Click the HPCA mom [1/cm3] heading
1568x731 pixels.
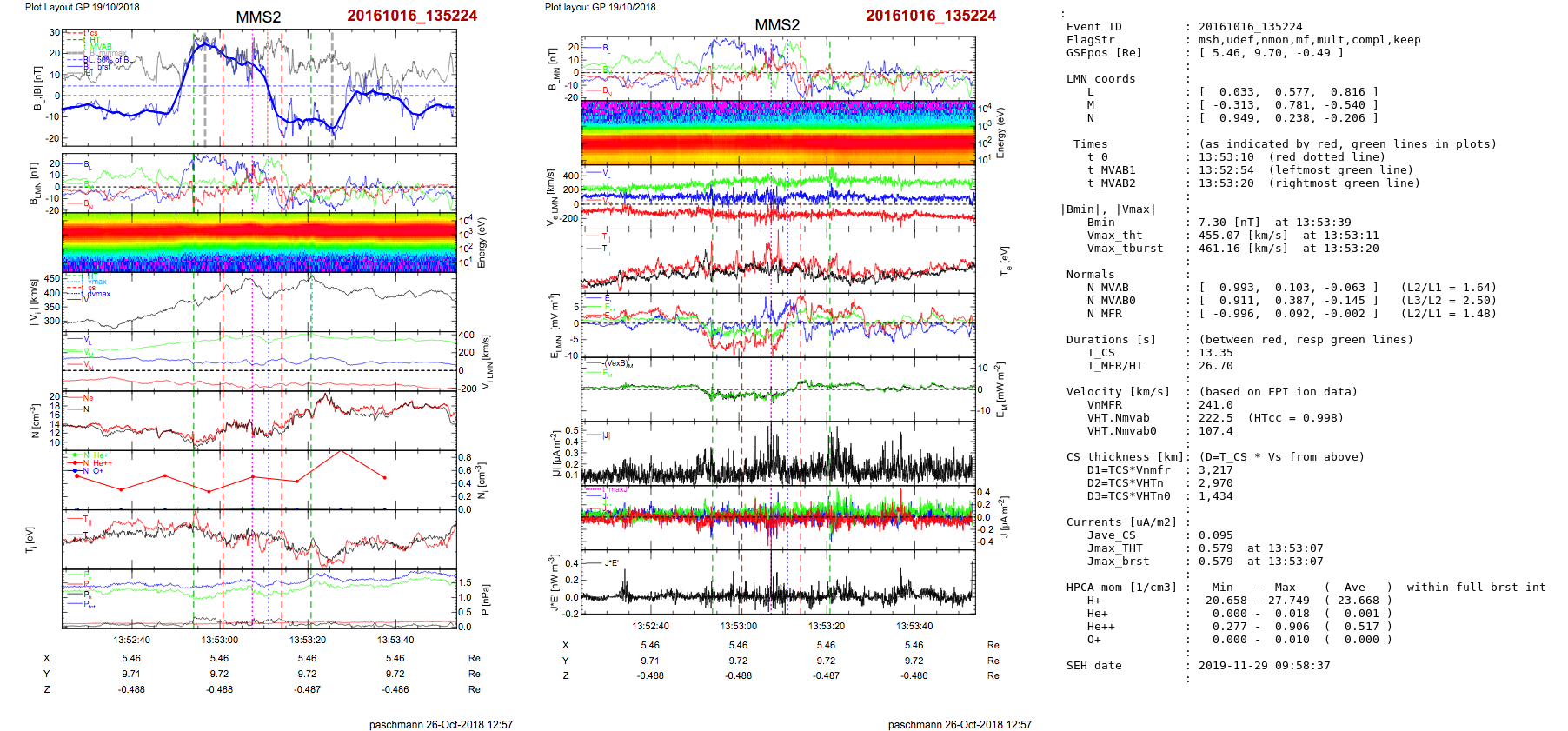[x=1121, y=588]
